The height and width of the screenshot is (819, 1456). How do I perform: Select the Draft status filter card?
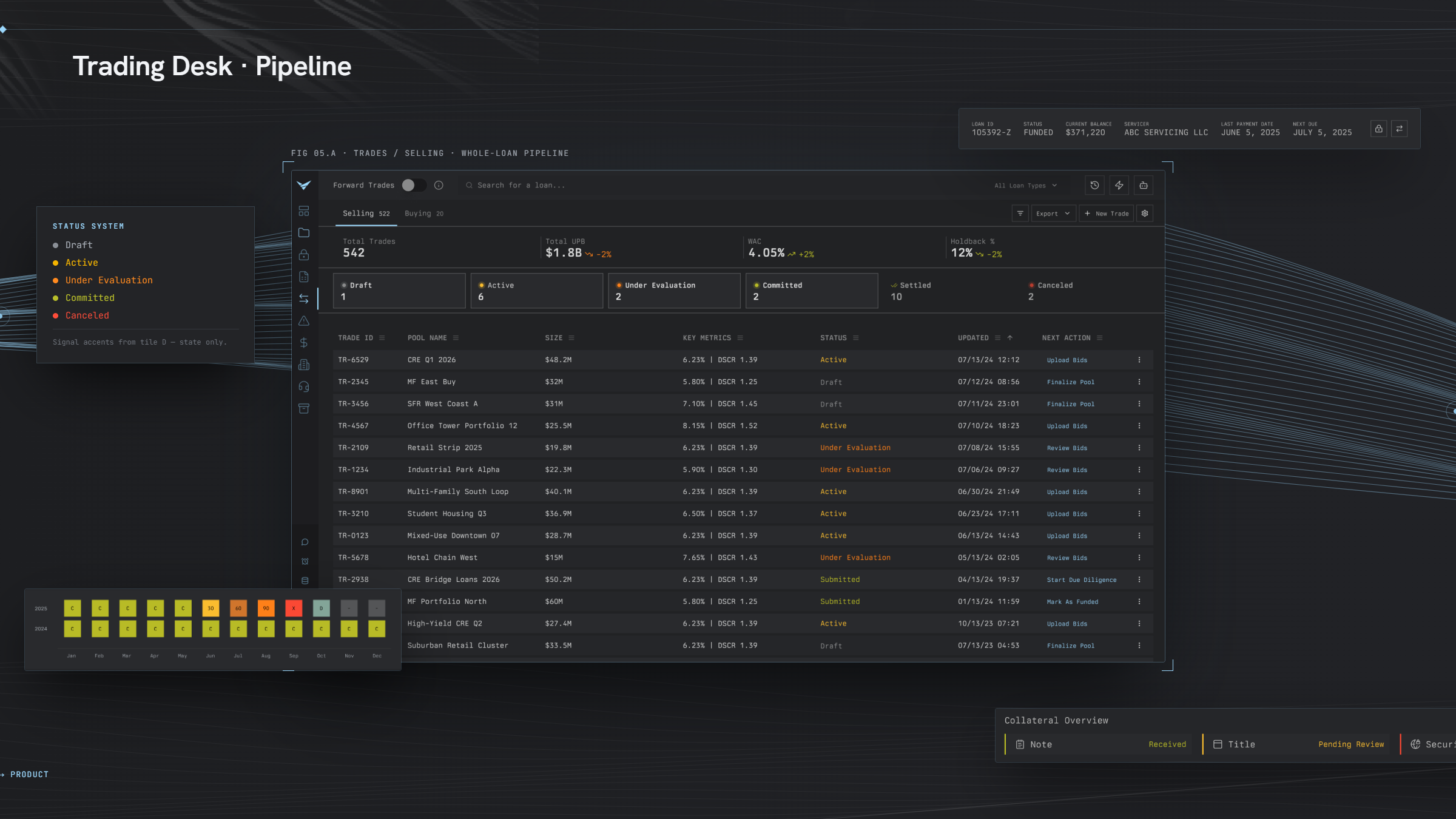coord(399,291)
